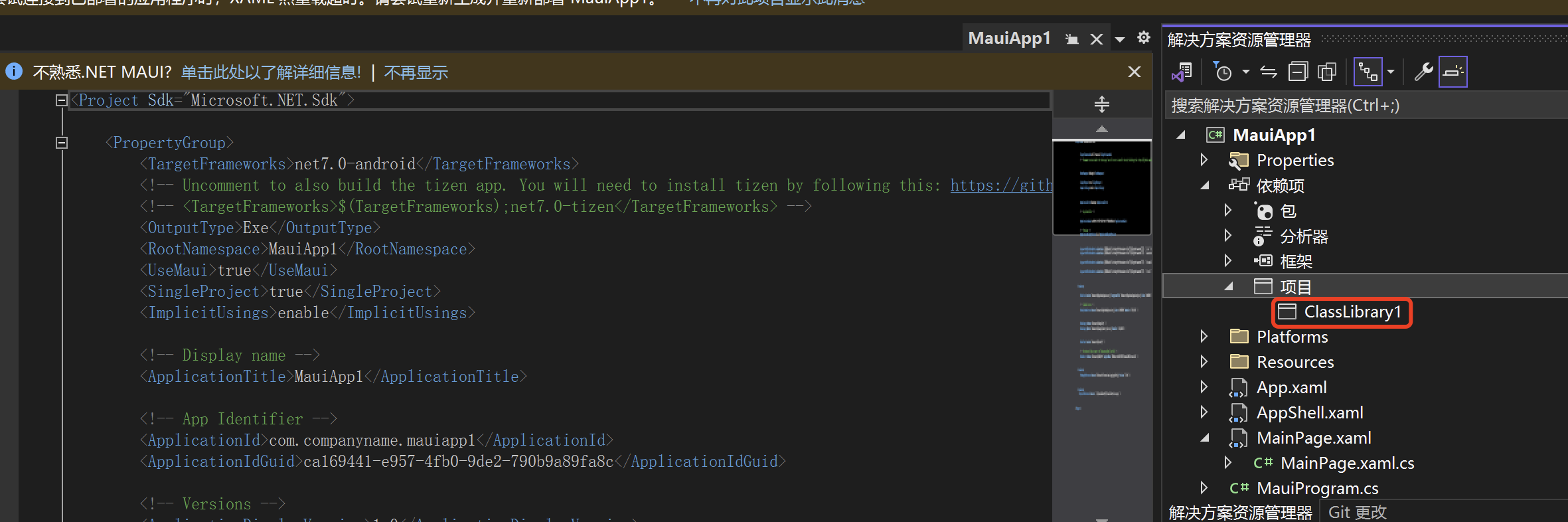The width and height of the screenshot is (1568, 522).
Task: Open the tab settings gear icon
Action: tap(1144, 37)
